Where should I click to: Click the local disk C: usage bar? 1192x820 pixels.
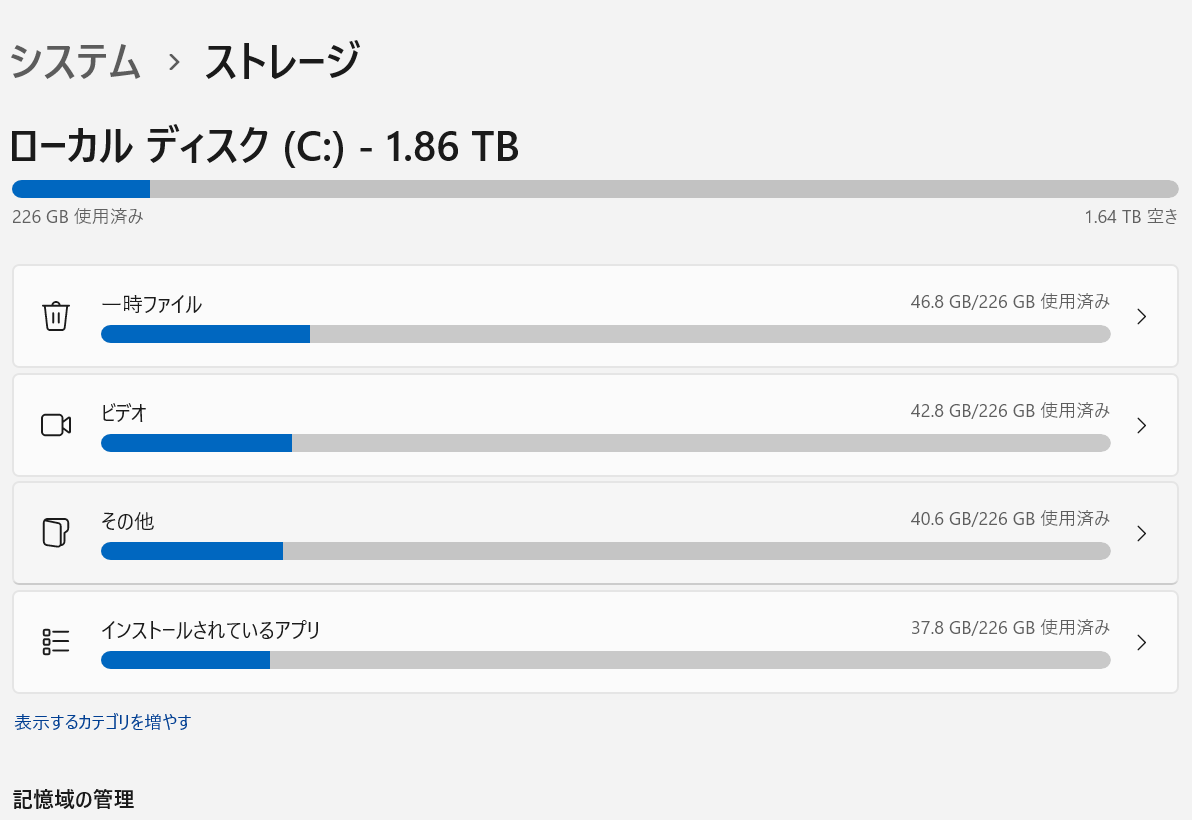pos(595,189)
